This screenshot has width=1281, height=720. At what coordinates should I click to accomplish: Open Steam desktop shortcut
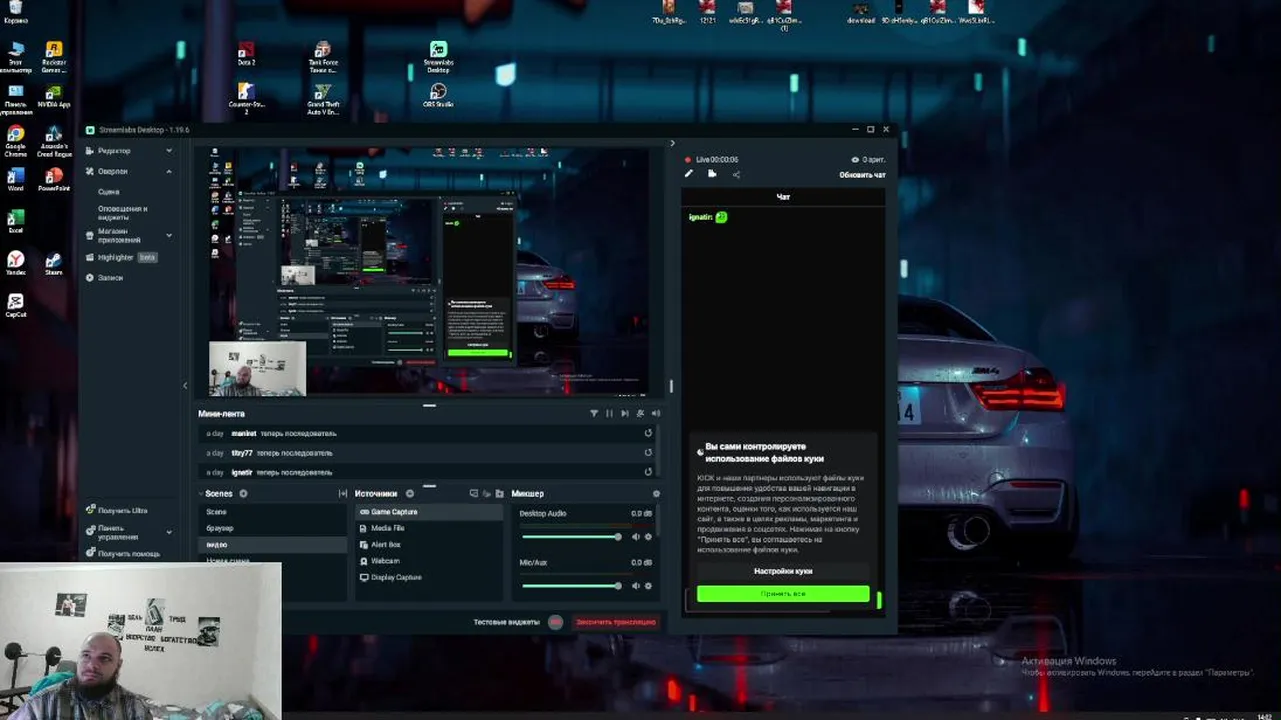[53, 265]
